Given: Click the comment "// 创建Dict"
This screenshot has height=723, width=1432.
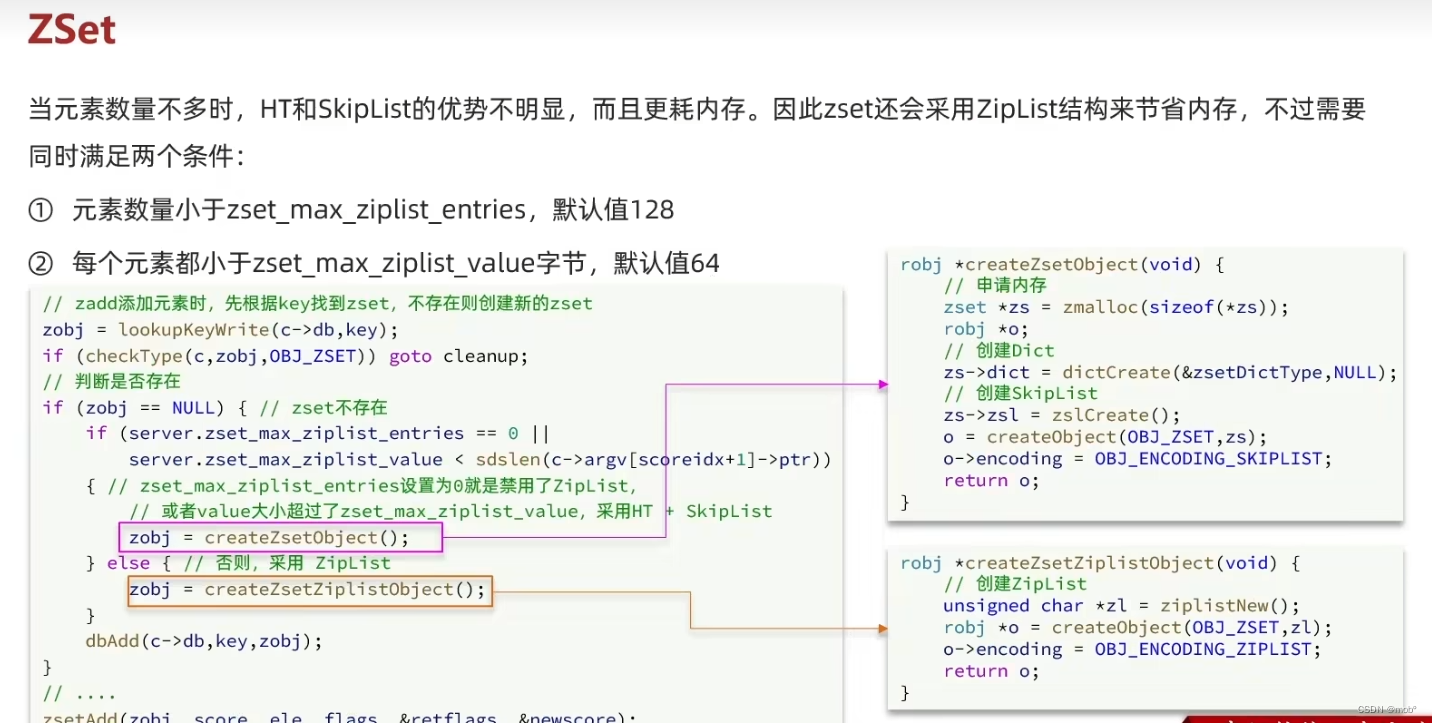Looking at the screenshot, I should coord(999,350).
